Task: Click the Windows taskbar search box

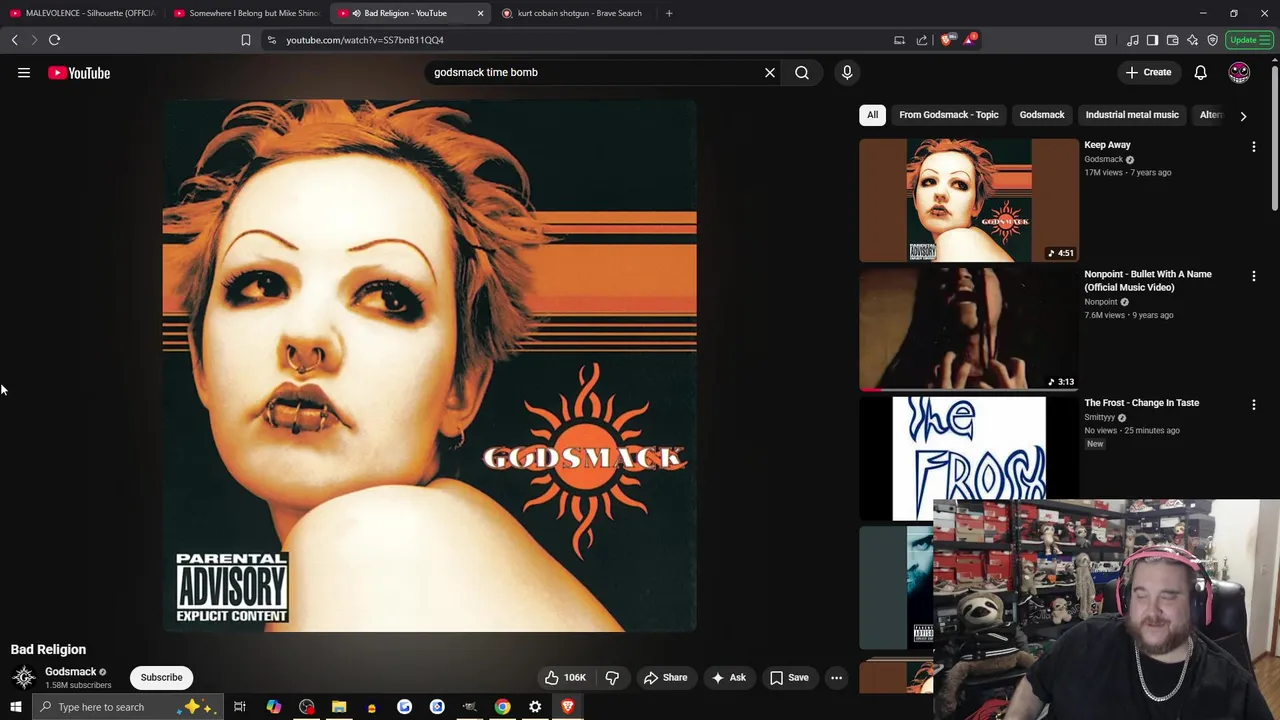Action: pyautogui.click(x=127, y=707)
